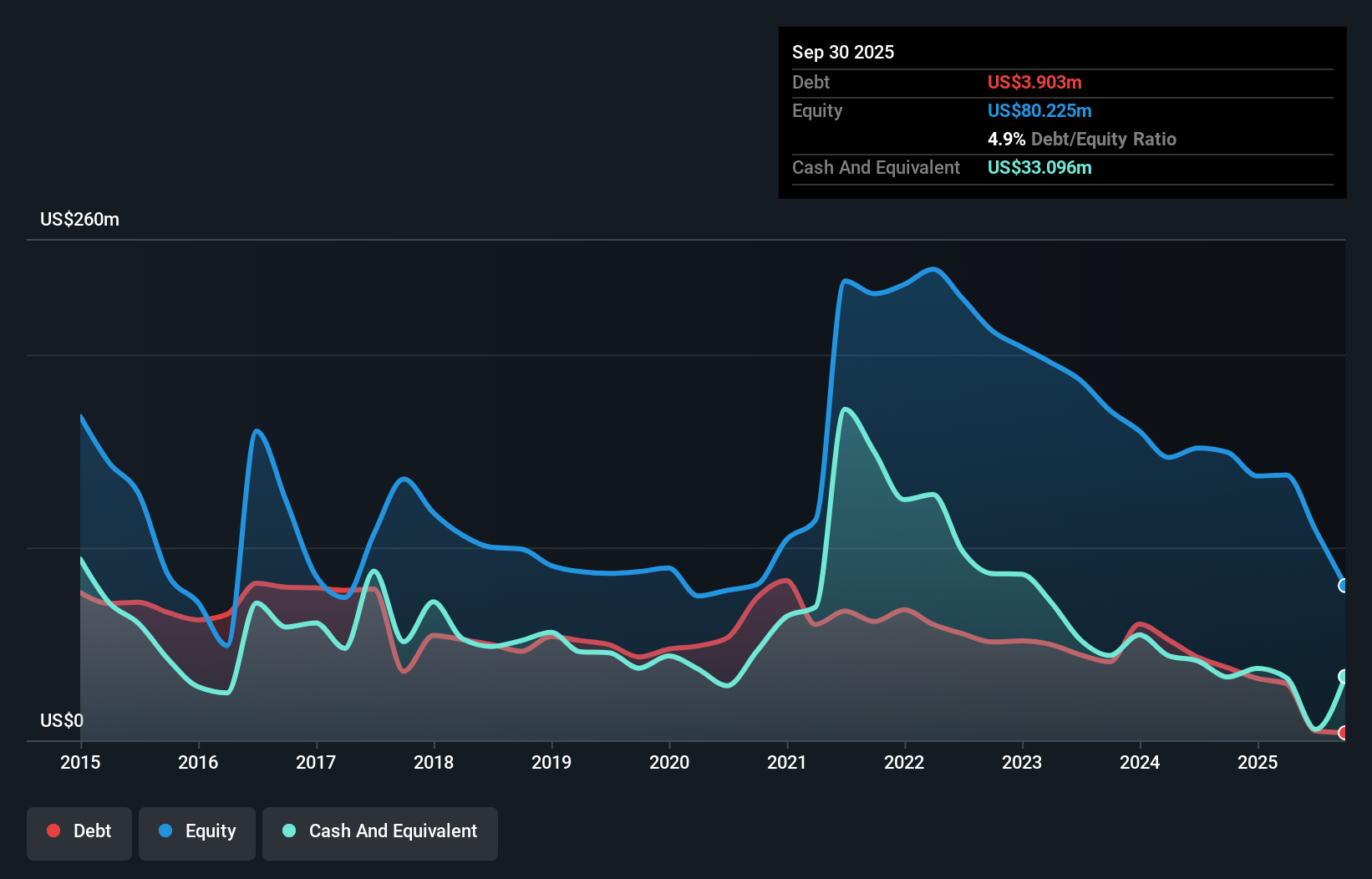This screenshot has height=879, width=1372.
Task: Click the red Debt legend dot
Action: (53, 831)
